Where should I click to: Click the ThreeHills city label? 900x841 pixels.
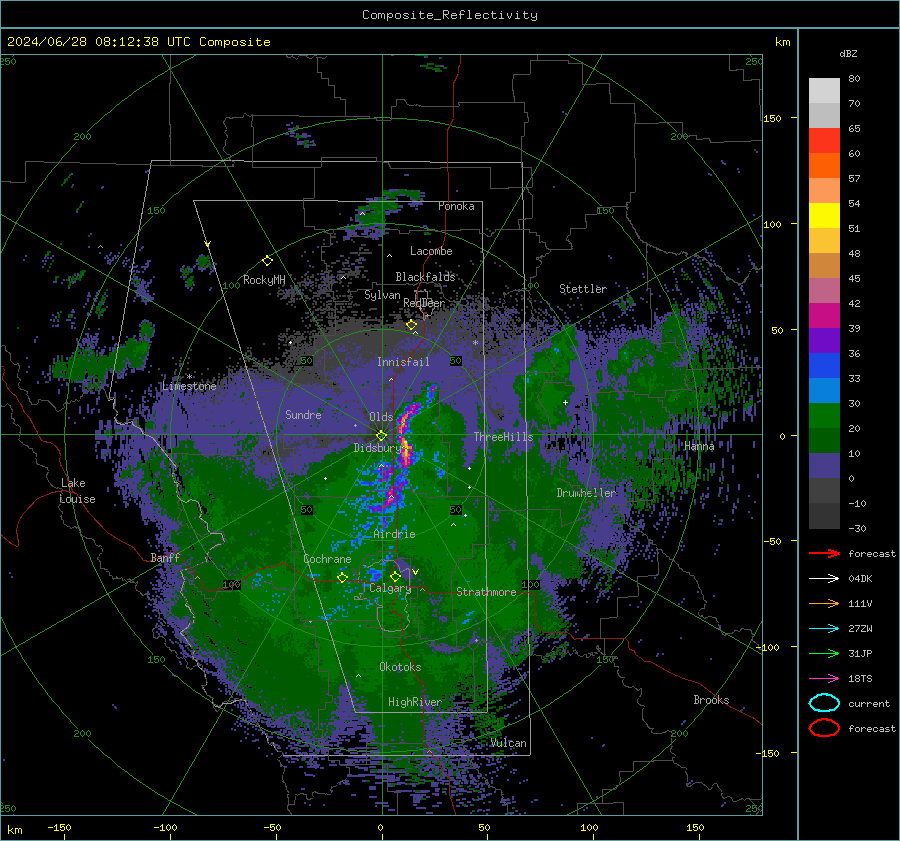[x=503, y=437]
